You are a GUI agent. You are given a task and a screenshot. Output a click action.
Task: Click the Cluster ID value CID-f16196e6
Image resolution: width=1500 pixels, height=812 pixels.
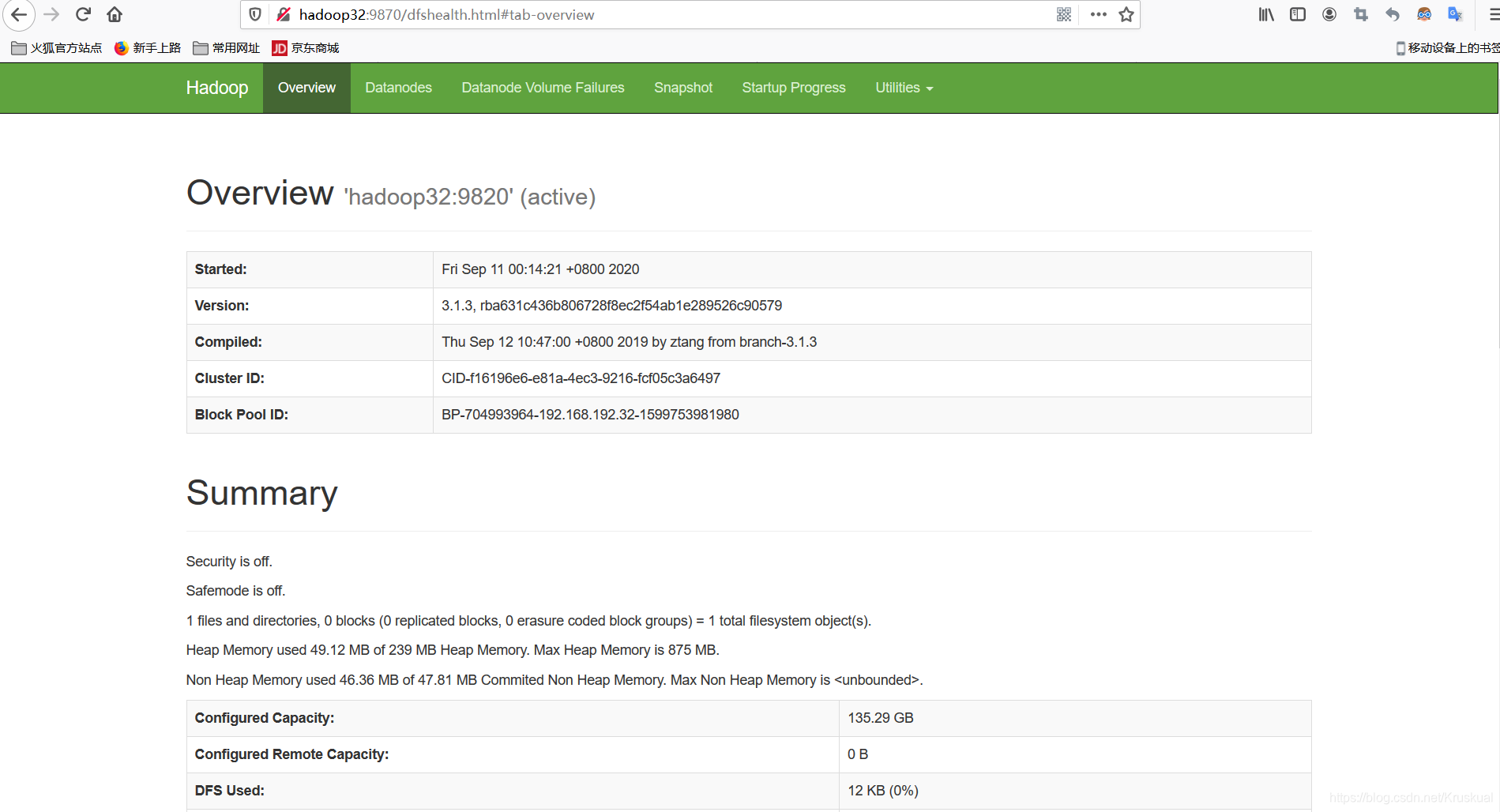coord(581,378)
